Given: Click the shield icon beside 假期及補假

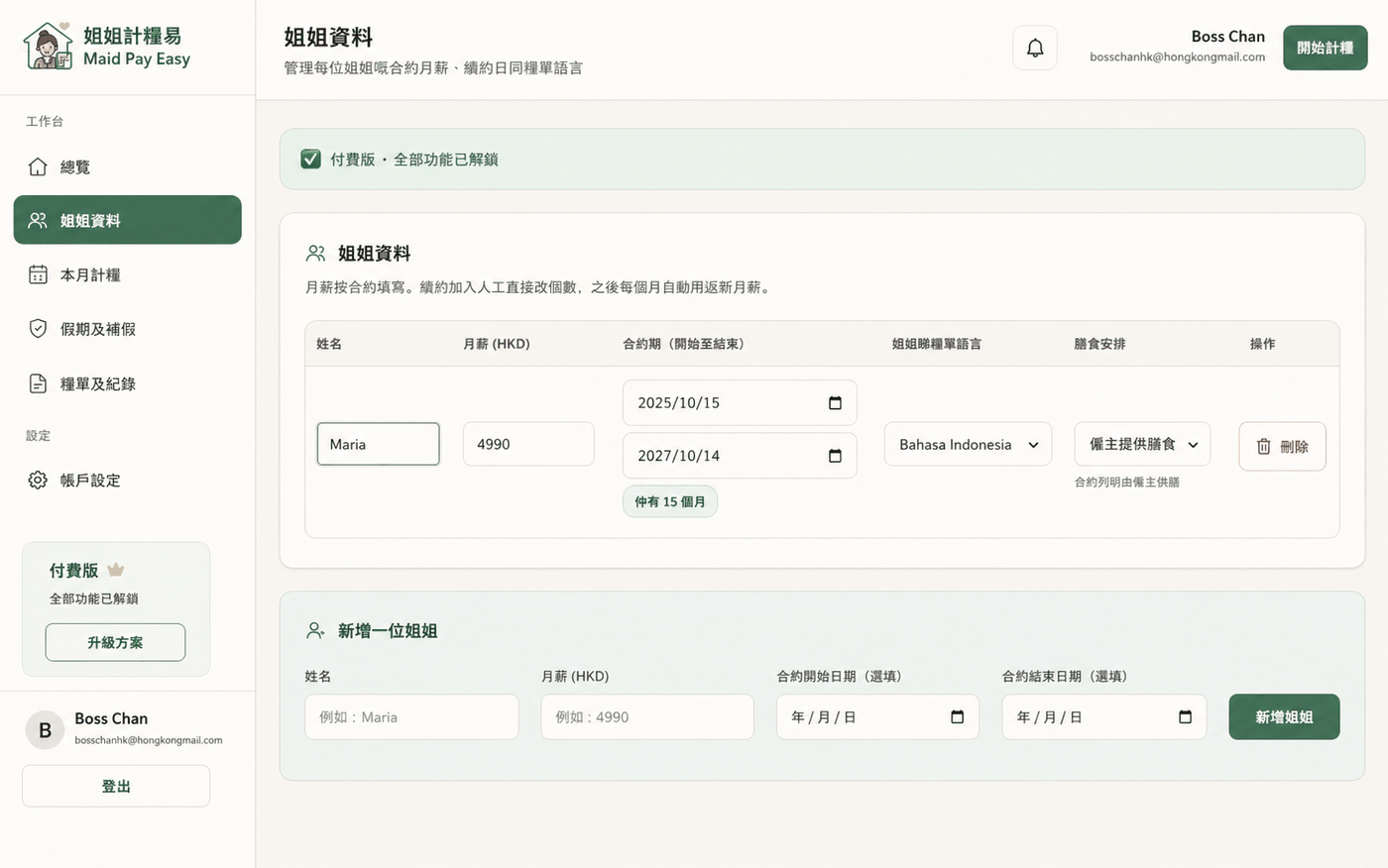Looking at the screenshot, I should (x=38, y=329).
